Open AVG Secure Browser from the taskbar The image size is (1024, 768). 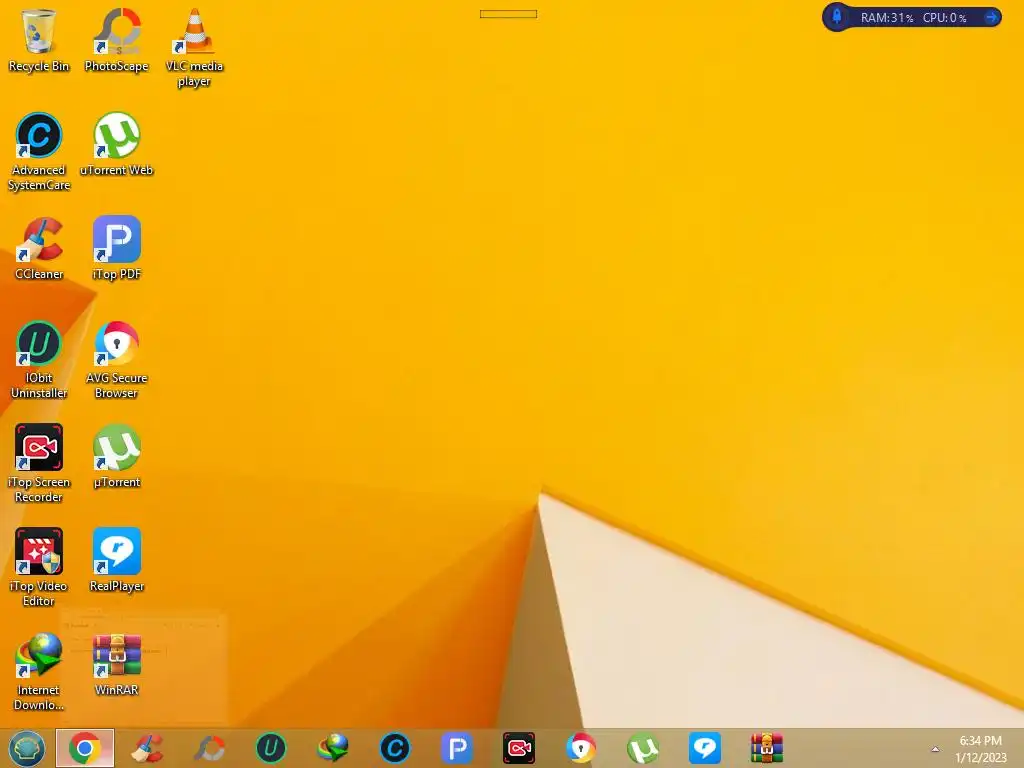pos(581,748)
